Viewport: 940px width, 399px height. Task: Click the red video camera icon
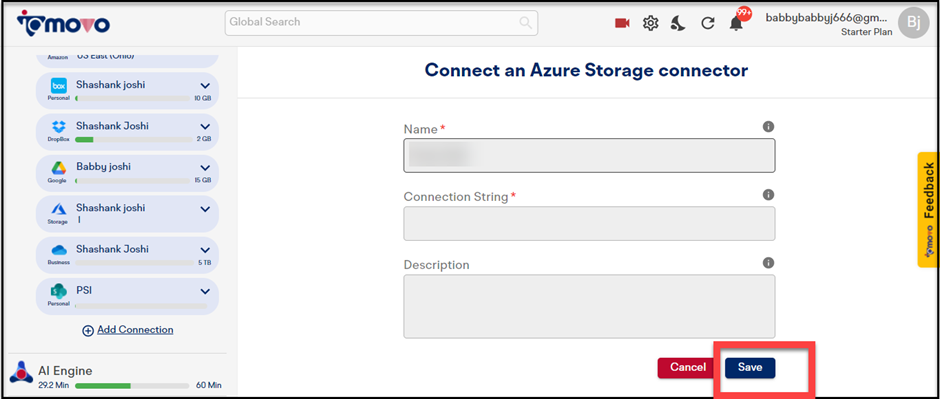622,23
